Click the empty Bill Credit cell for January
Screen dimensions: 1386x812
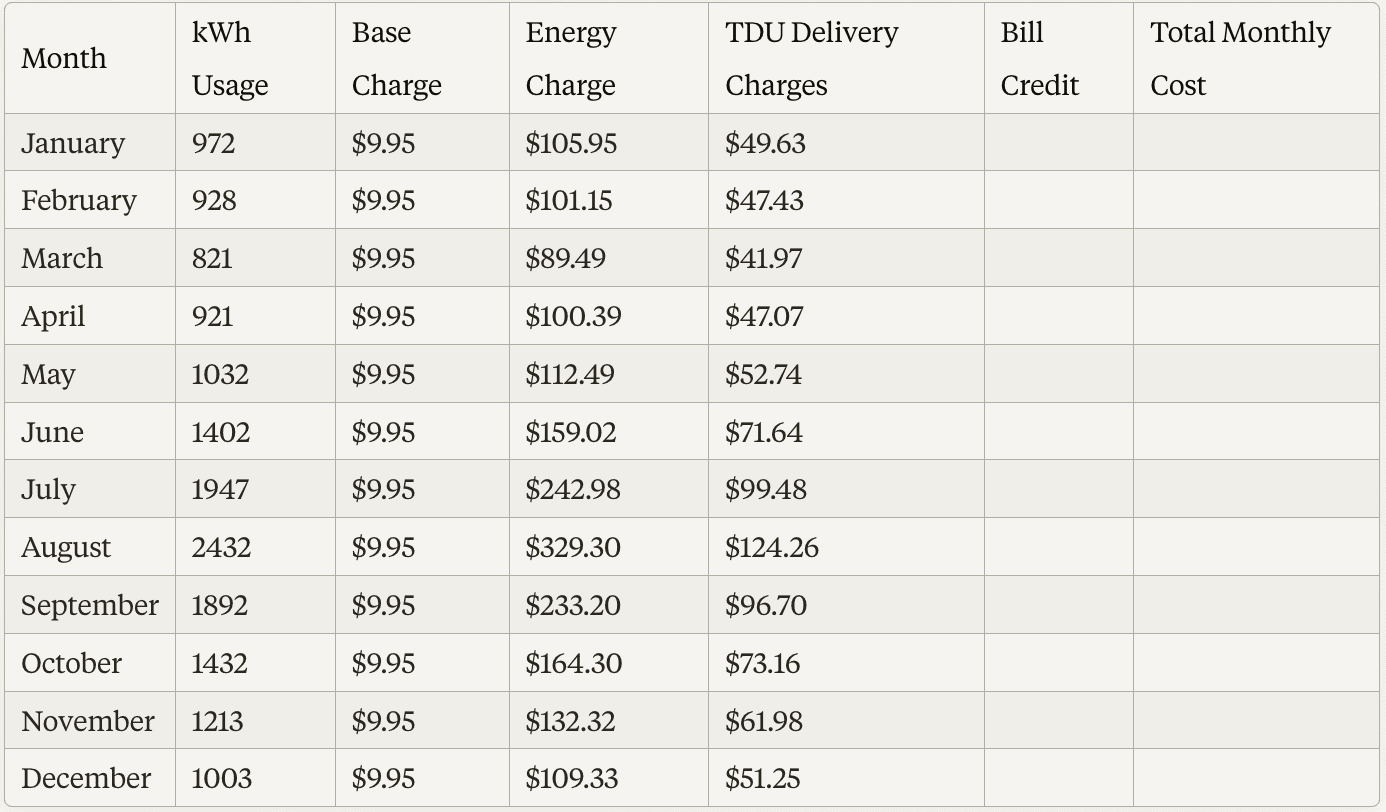[1058, 143]
